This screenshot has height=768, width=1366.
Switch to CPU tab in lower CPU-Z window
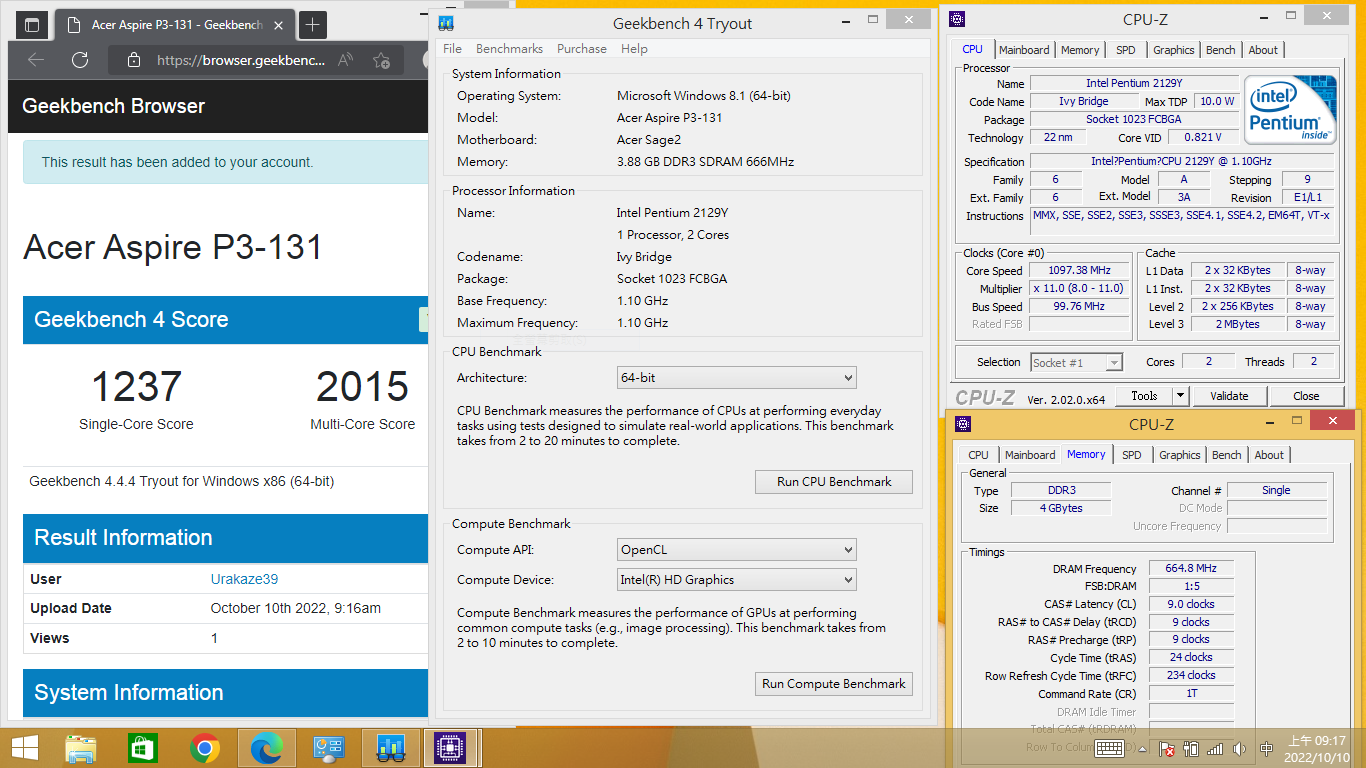(x=978, y=455)
